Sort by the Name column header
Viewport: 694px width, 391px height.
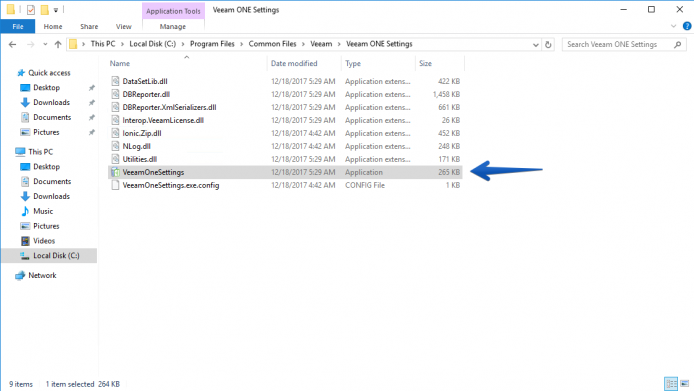coord(120,63)
